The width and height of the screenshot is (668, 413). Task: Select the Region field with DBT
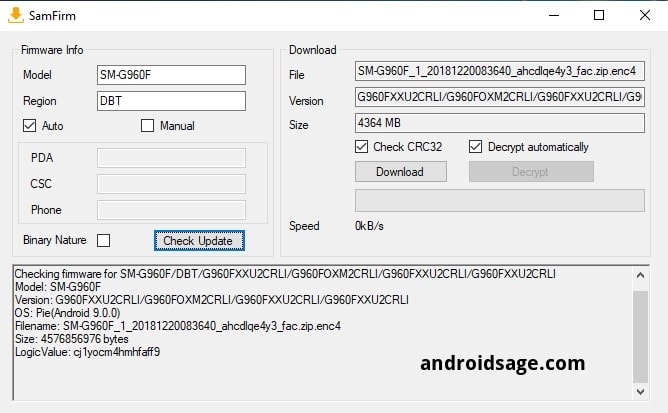(171, 101)
